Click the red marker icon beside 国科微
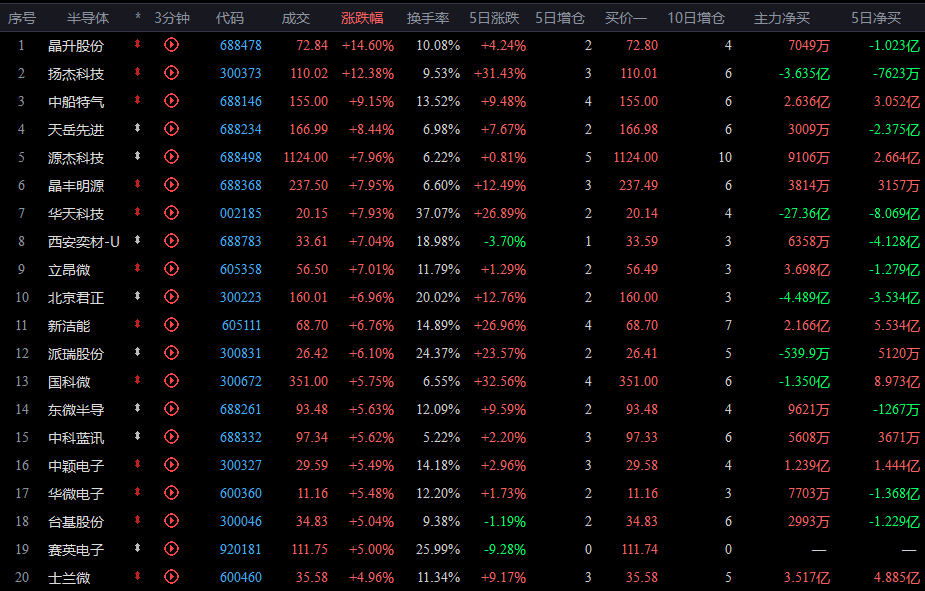 137,380
